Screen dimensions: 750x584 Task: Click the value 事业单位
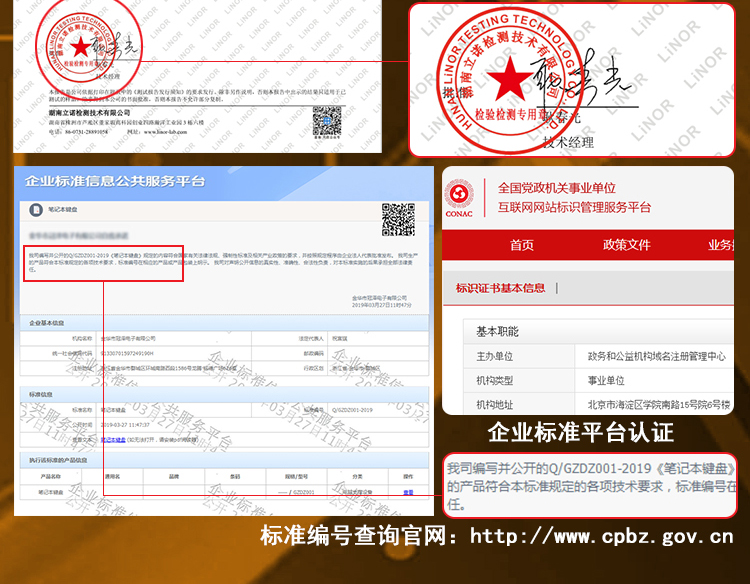[x=606, y=381]
